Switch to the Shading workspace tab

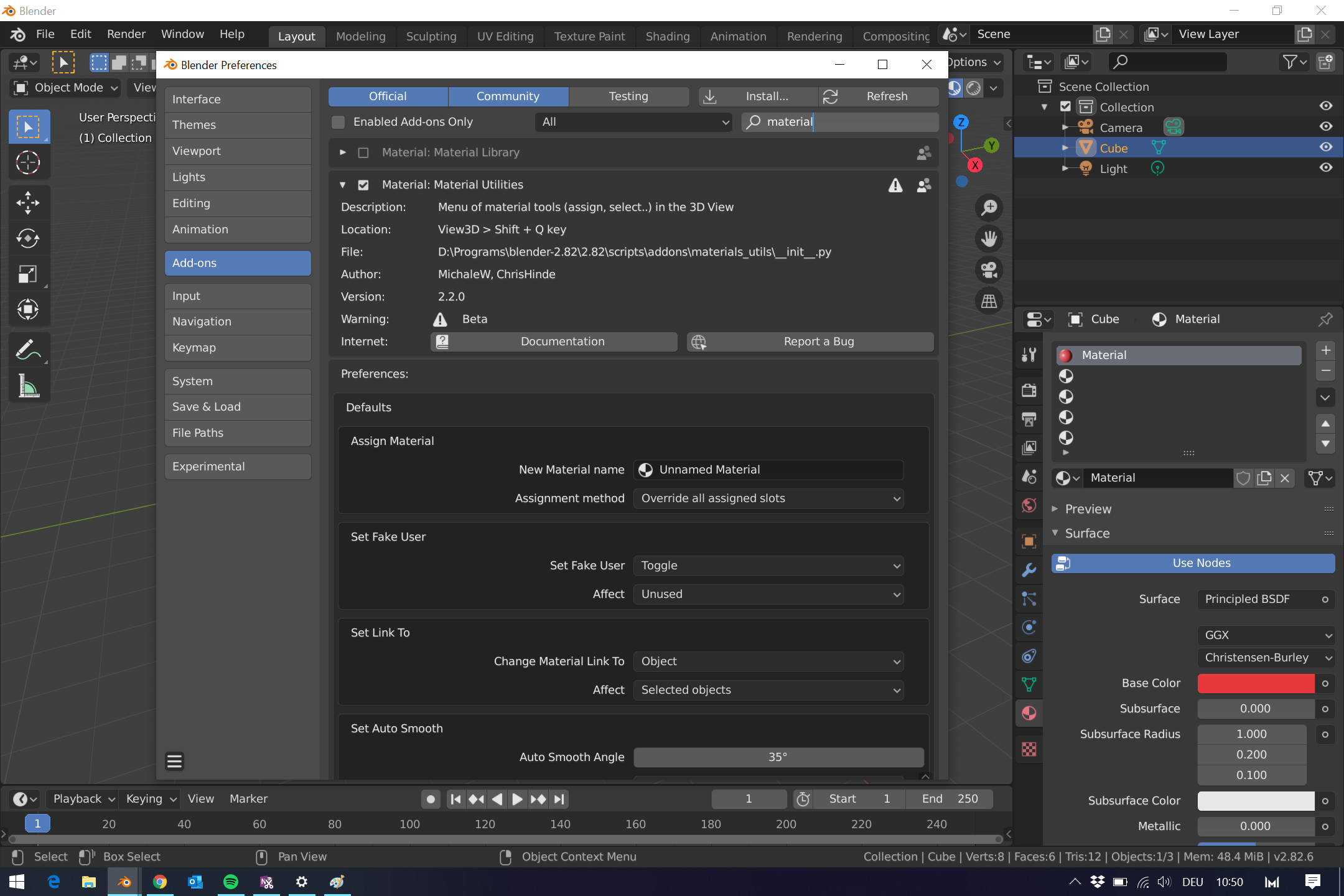click(x=668, y=36)
